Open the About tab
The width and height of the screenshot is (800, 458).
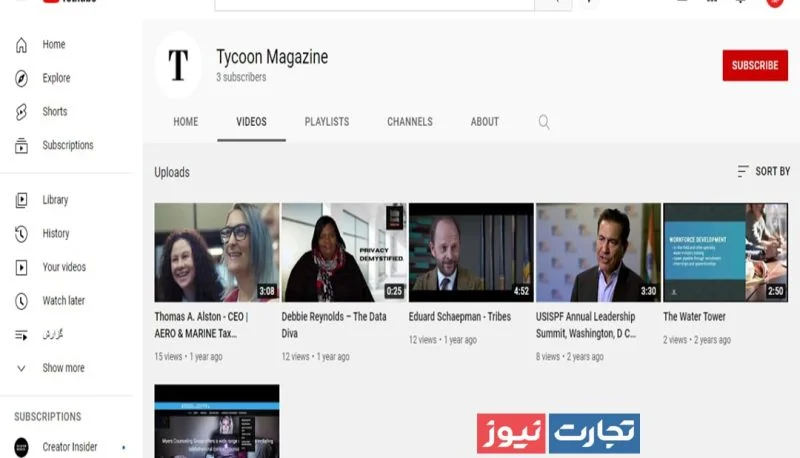[485, 122]
